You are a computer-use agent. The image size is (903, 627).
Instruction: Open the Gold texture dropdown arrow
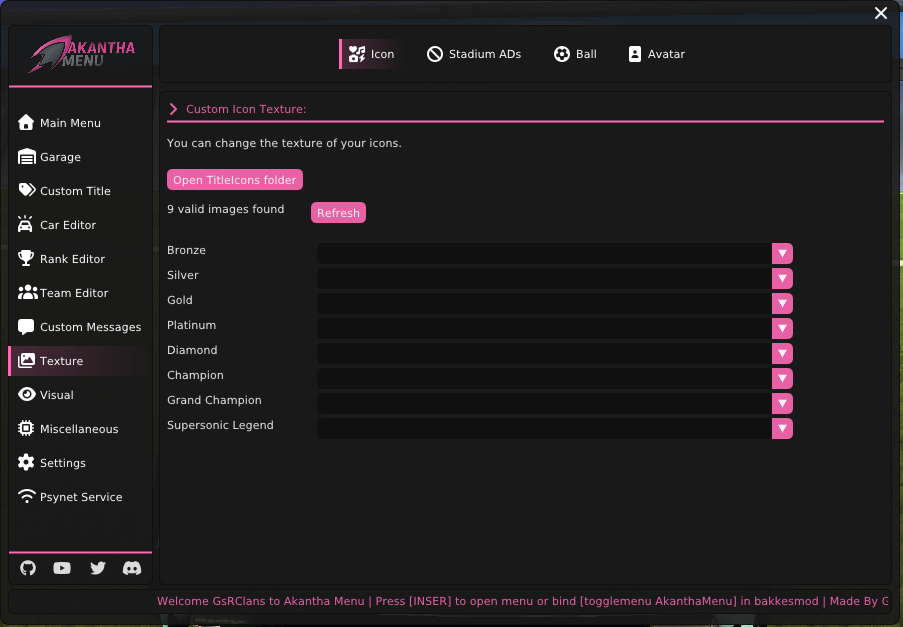[782, 303]
